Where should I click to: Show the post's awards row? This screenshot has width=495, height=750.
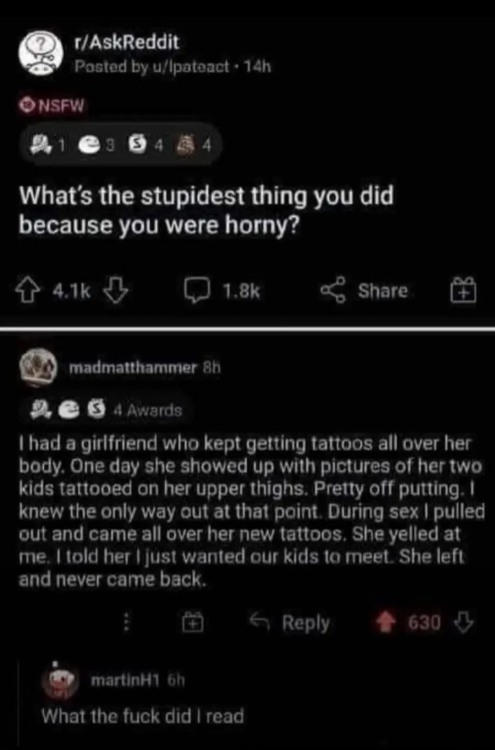click(120, 144)
